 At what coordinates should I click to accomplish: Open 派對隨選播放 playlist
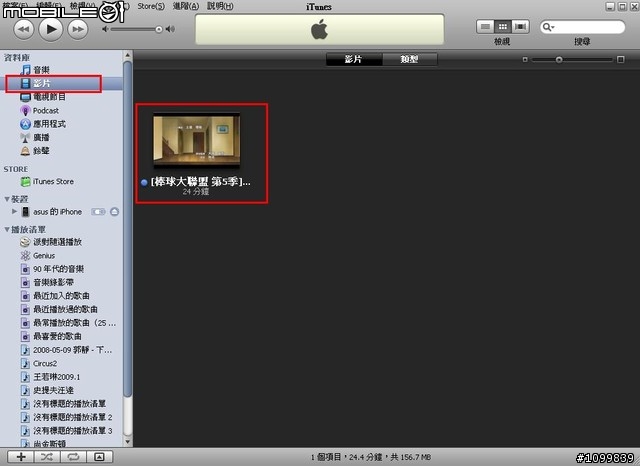coord(51,242)
